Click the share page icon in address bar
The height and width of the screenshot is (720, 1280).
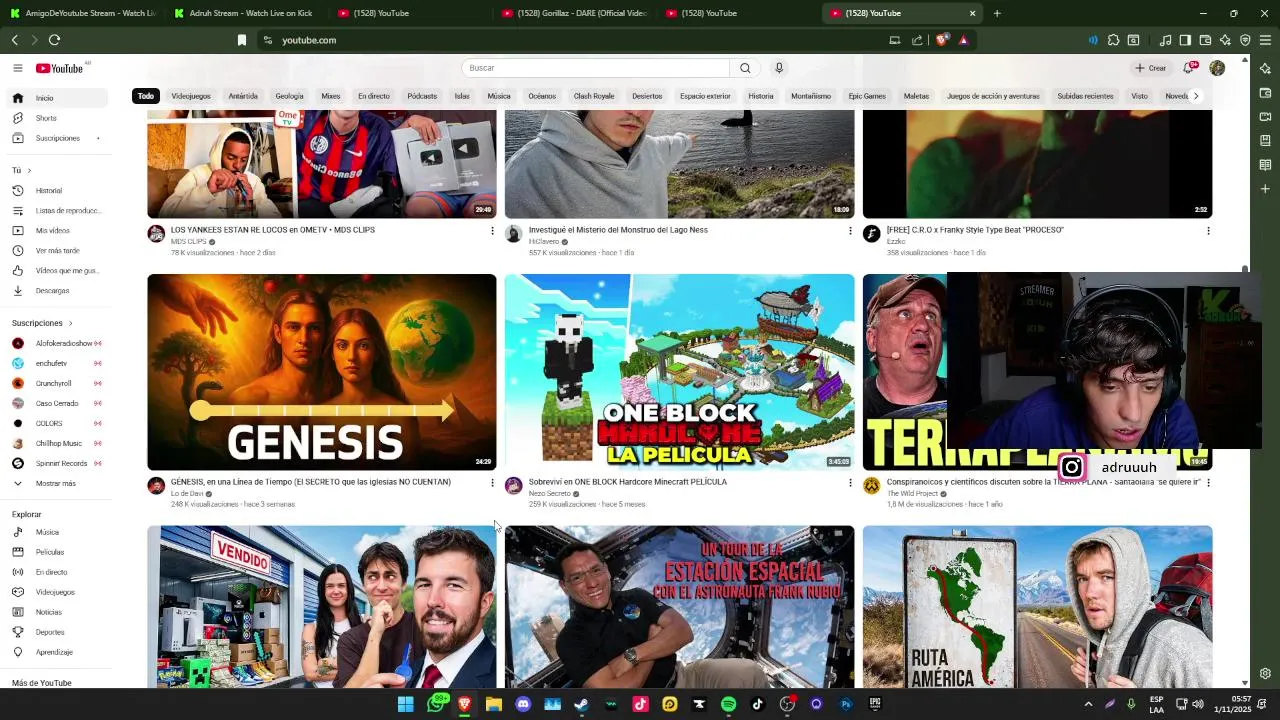tap(917, 40)
